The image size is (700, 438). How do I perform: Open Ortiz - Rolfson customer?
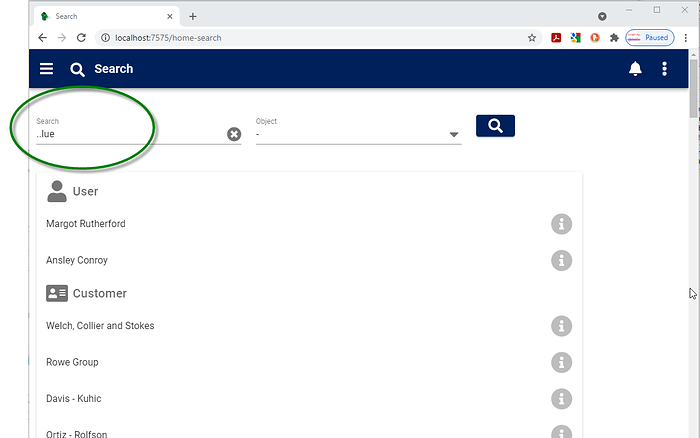pyautogui.click(x=76, y=434)
